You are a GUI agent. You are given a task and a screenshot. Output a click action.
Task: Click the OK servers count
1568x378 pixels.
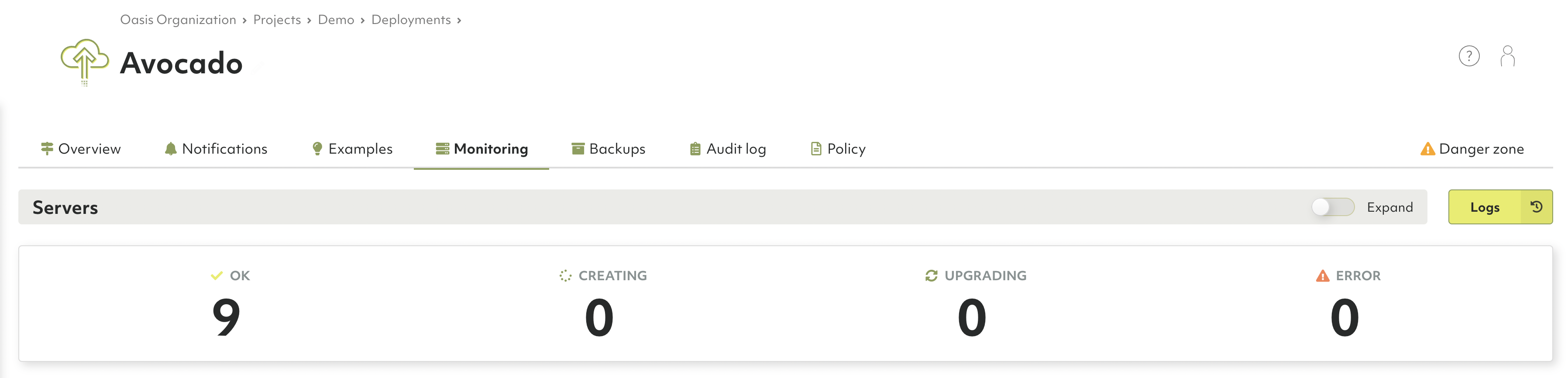227,317
